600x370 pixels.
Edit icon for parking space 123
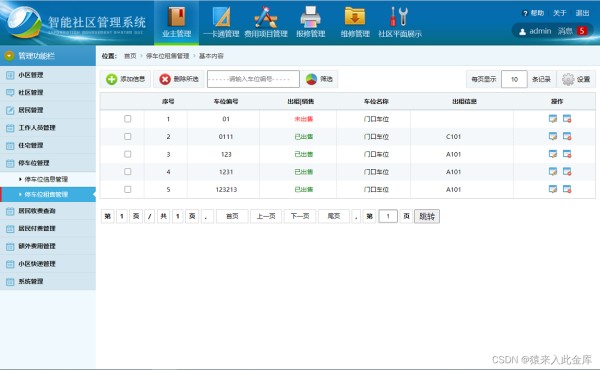click(x=553, y=154)
